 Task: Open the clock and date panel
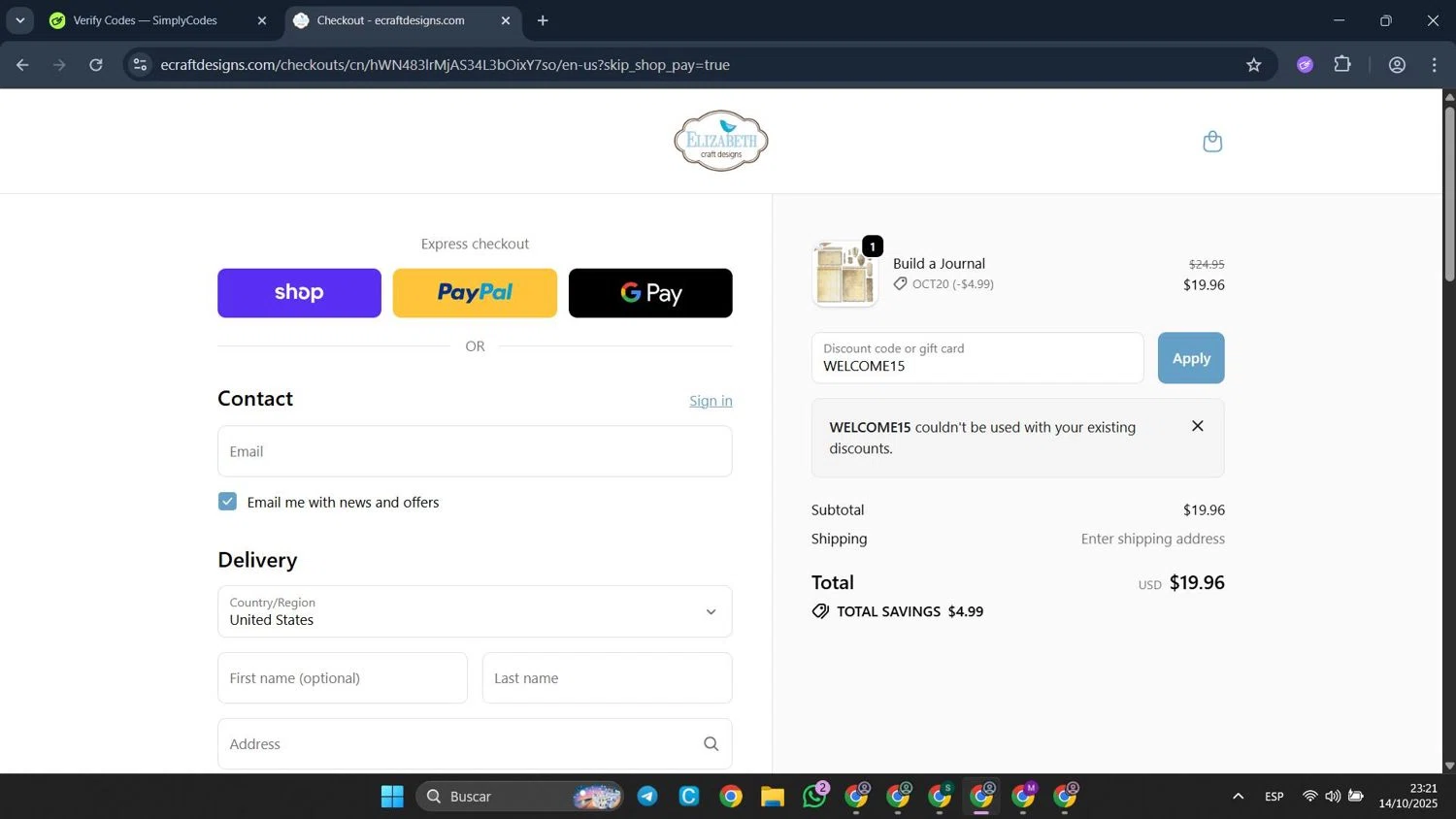pyautogui.click(x=1408, y=797)
